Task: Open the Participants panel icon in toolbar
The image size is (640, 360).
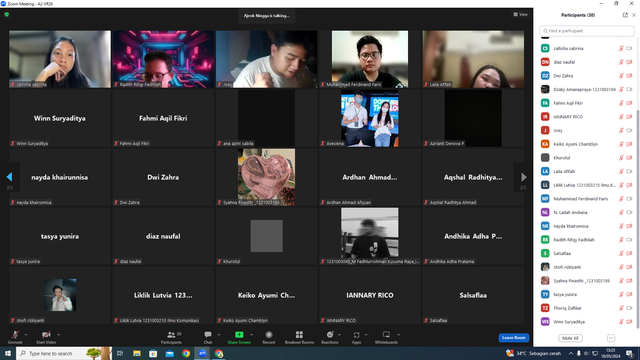Action: (x=171, y=335)
